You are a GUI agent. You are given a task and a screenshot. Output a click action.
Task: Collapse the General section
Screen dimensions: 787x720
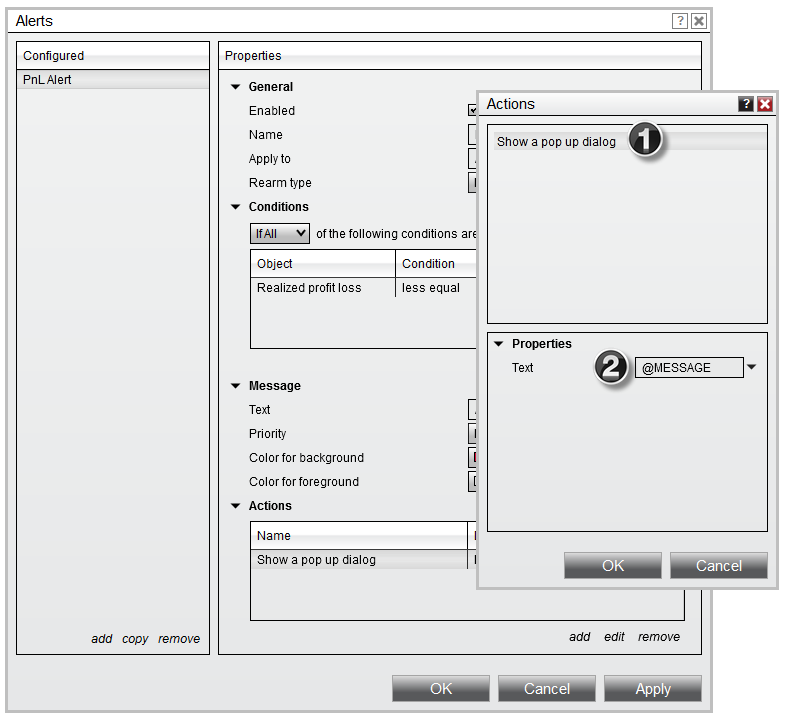[237, 87]
